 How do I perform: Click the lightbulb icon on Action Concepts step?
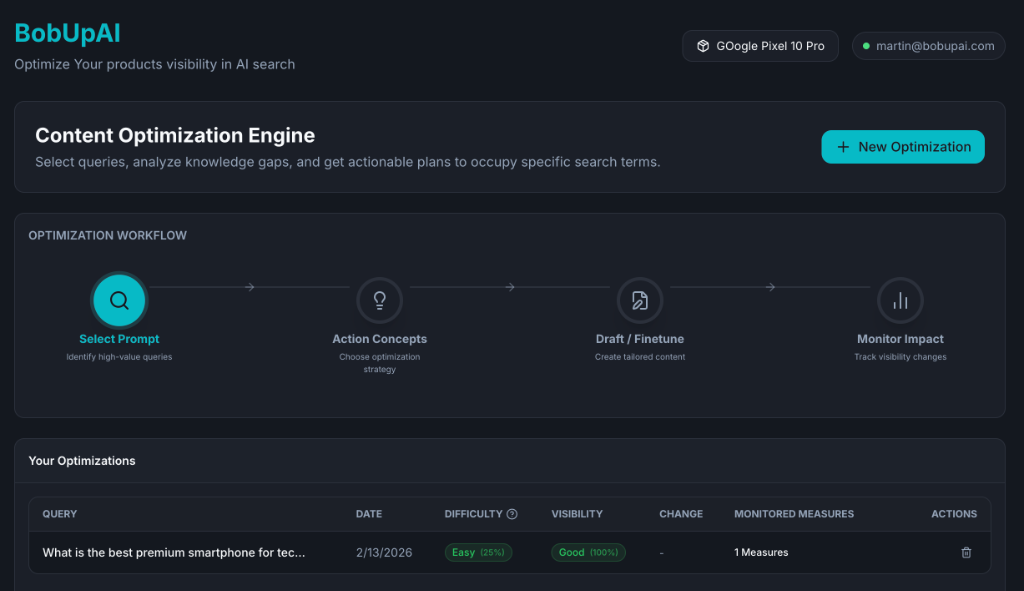379,299
